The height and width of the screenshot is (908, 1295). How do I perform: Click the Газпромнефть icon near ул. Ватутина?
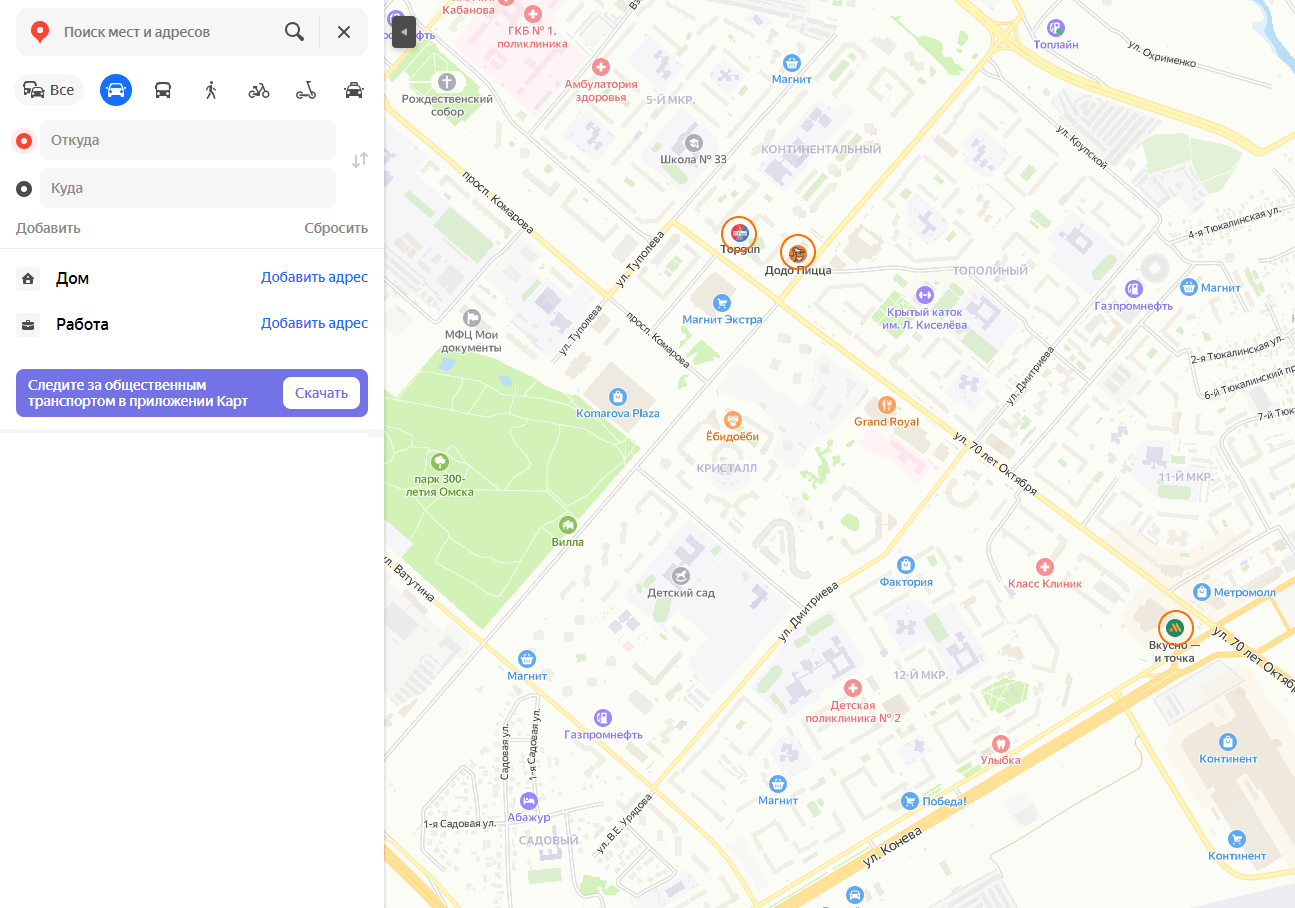[602, 717]
